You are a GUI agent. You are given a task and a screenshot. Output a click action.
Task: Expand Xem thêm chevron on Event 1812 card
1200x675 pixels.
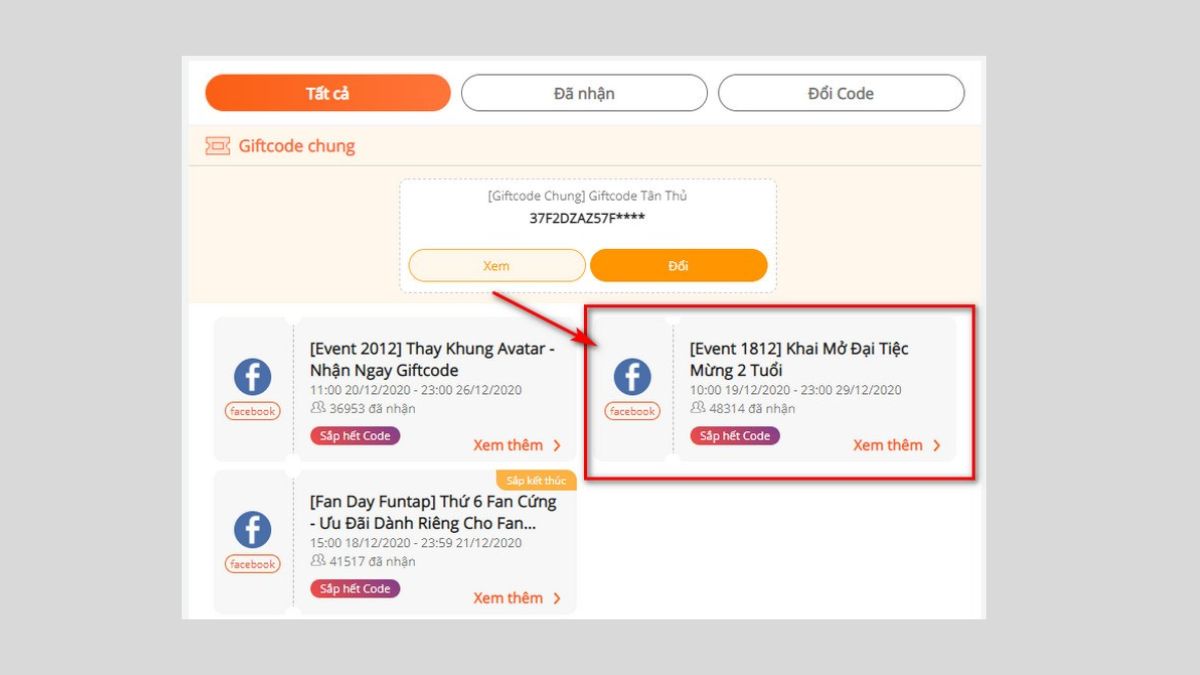[937, 445]
